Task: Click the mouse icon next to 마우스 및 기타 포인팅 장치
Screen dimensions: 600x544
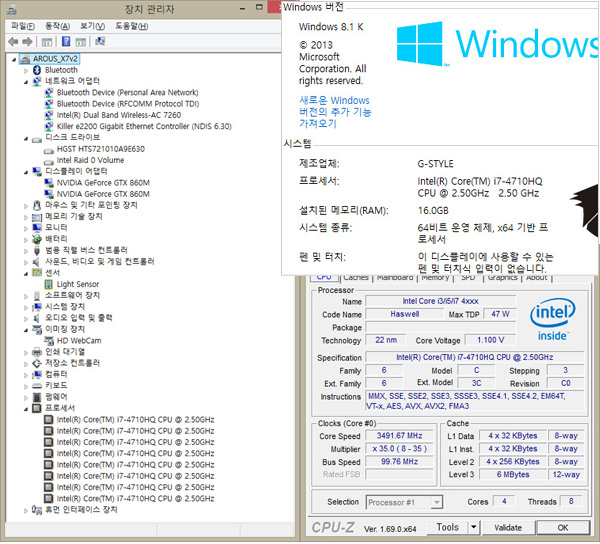Action: pyautogui.click(x=37, y=205)
